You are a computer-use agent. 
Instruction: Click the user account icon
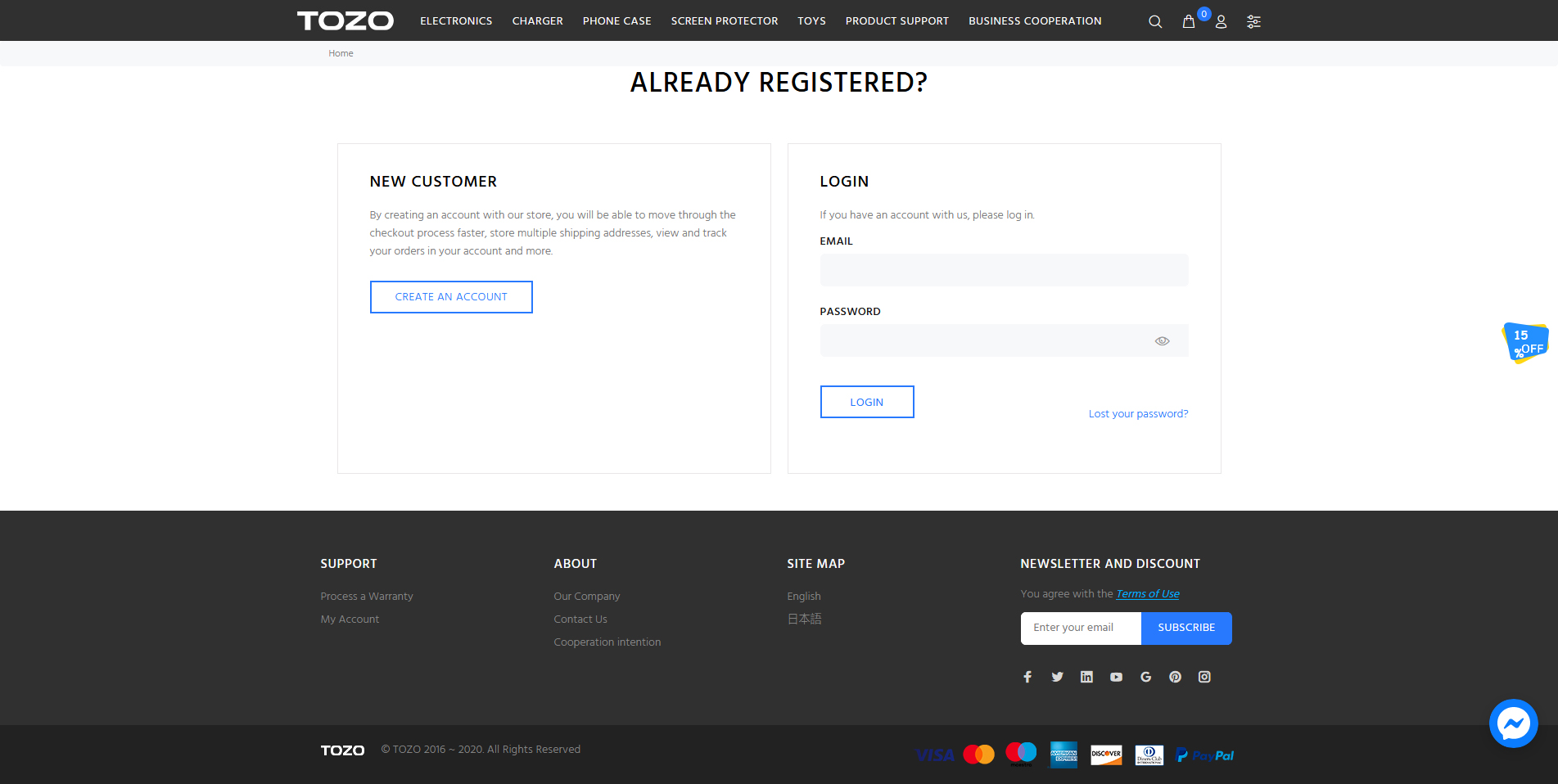tap(1221, 22)
